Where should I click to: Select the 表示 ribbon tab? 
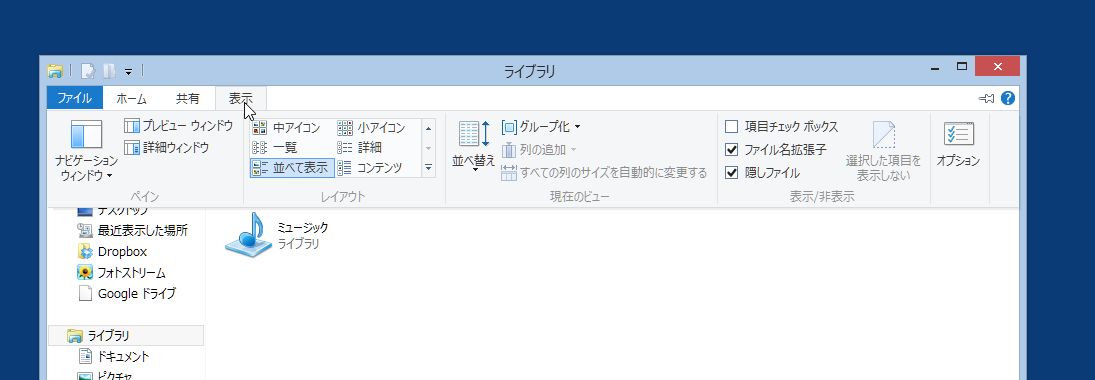tap(241, 98)
